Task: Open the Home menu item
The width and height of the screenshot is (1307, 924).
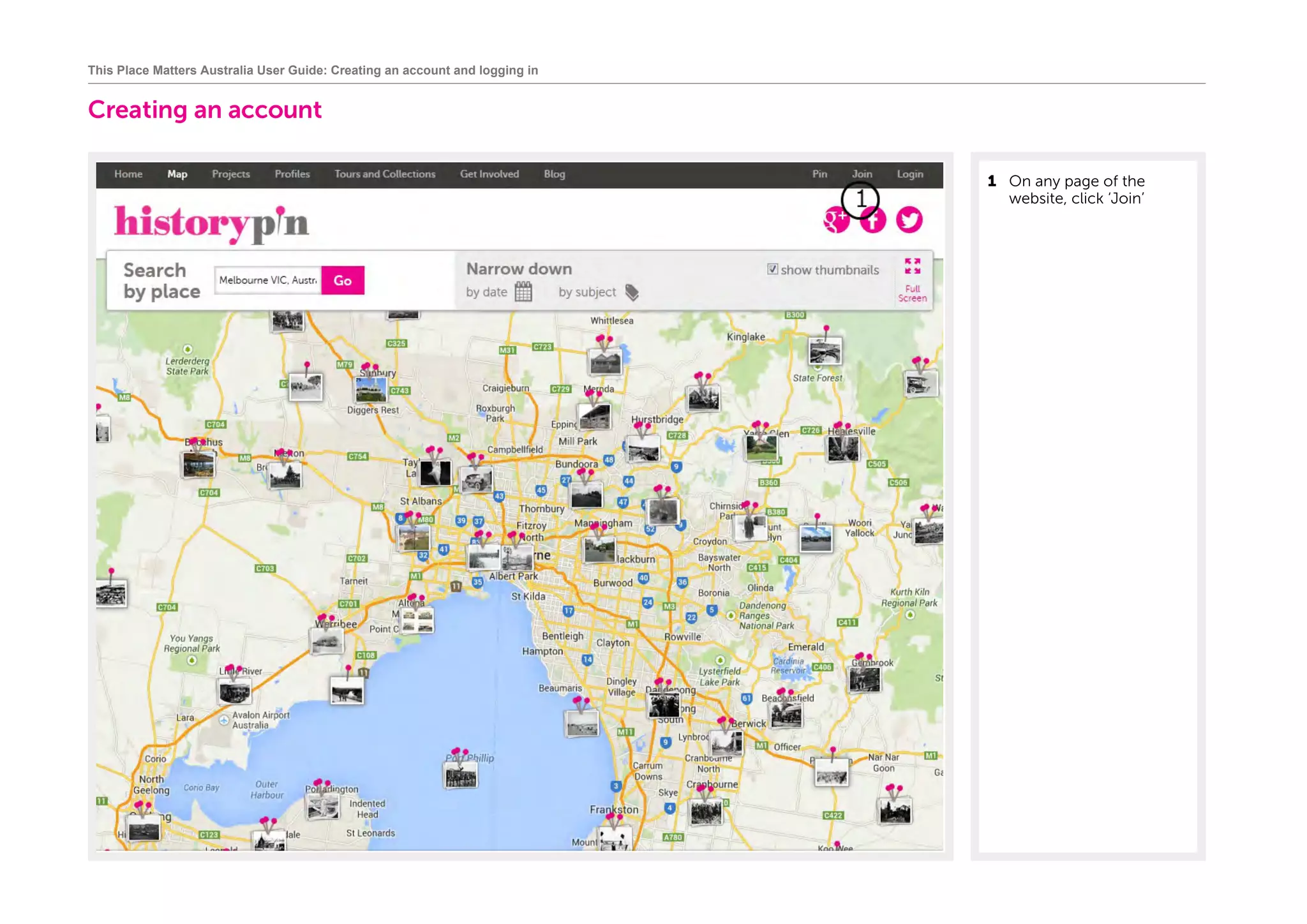Action: (128, 174)
